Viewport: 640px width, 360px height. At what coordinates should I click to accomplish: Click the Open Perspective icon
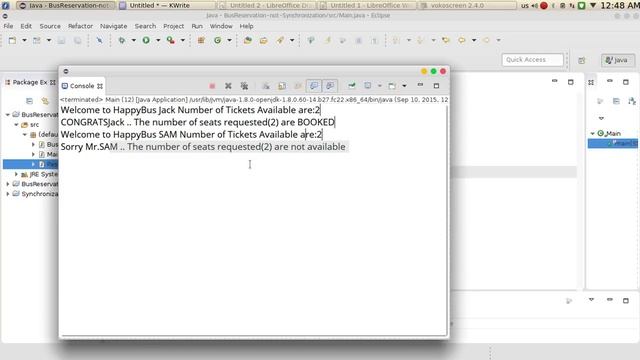click(x=582, y=60)
